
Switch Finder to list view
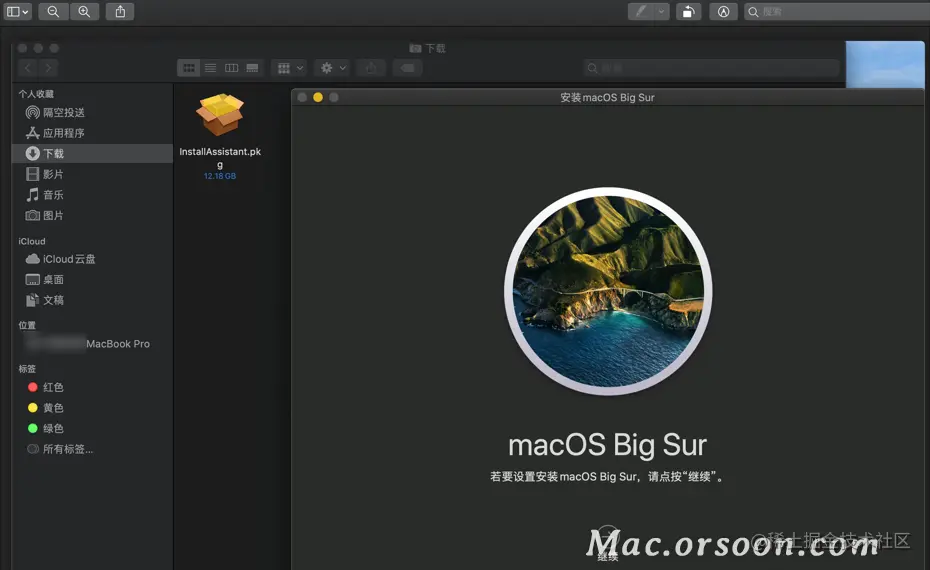(210, 68)
